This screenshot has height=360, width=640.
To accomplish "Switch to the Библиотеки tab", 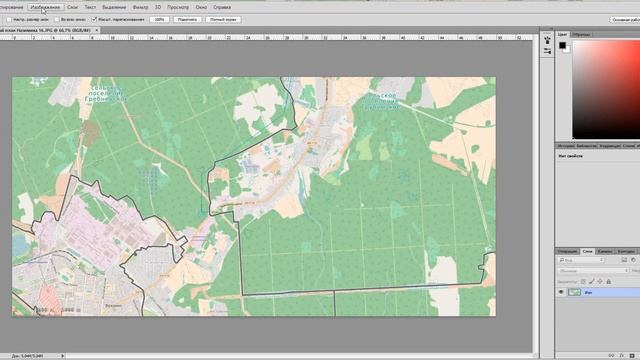I will 586,146.
